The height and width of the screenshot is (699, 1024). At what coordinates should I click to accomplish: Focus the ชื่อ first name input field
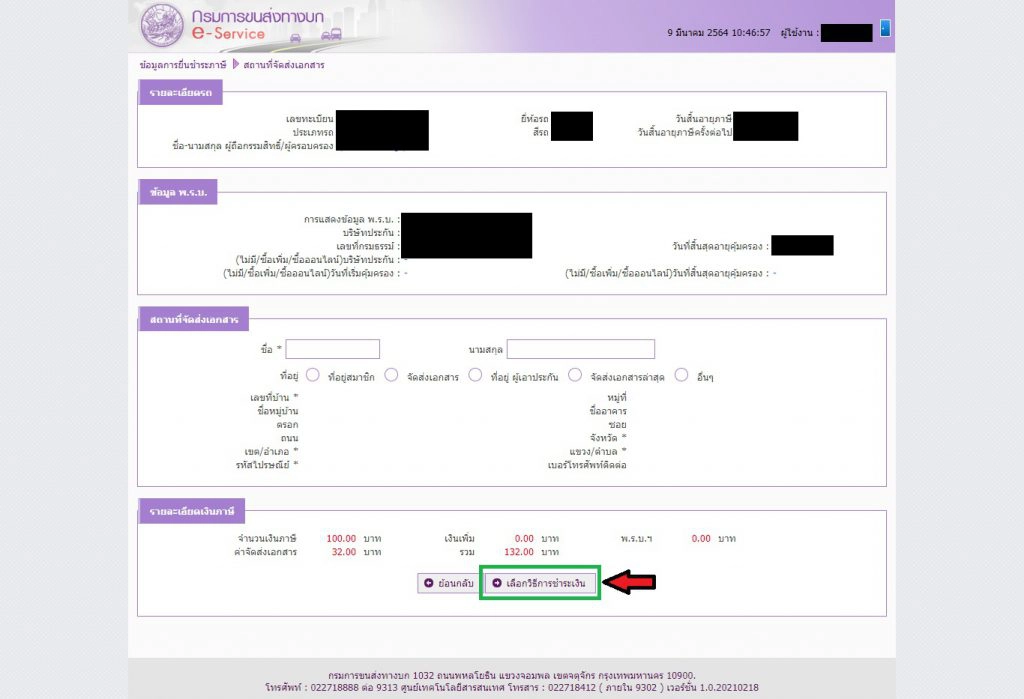pos(333,349)
